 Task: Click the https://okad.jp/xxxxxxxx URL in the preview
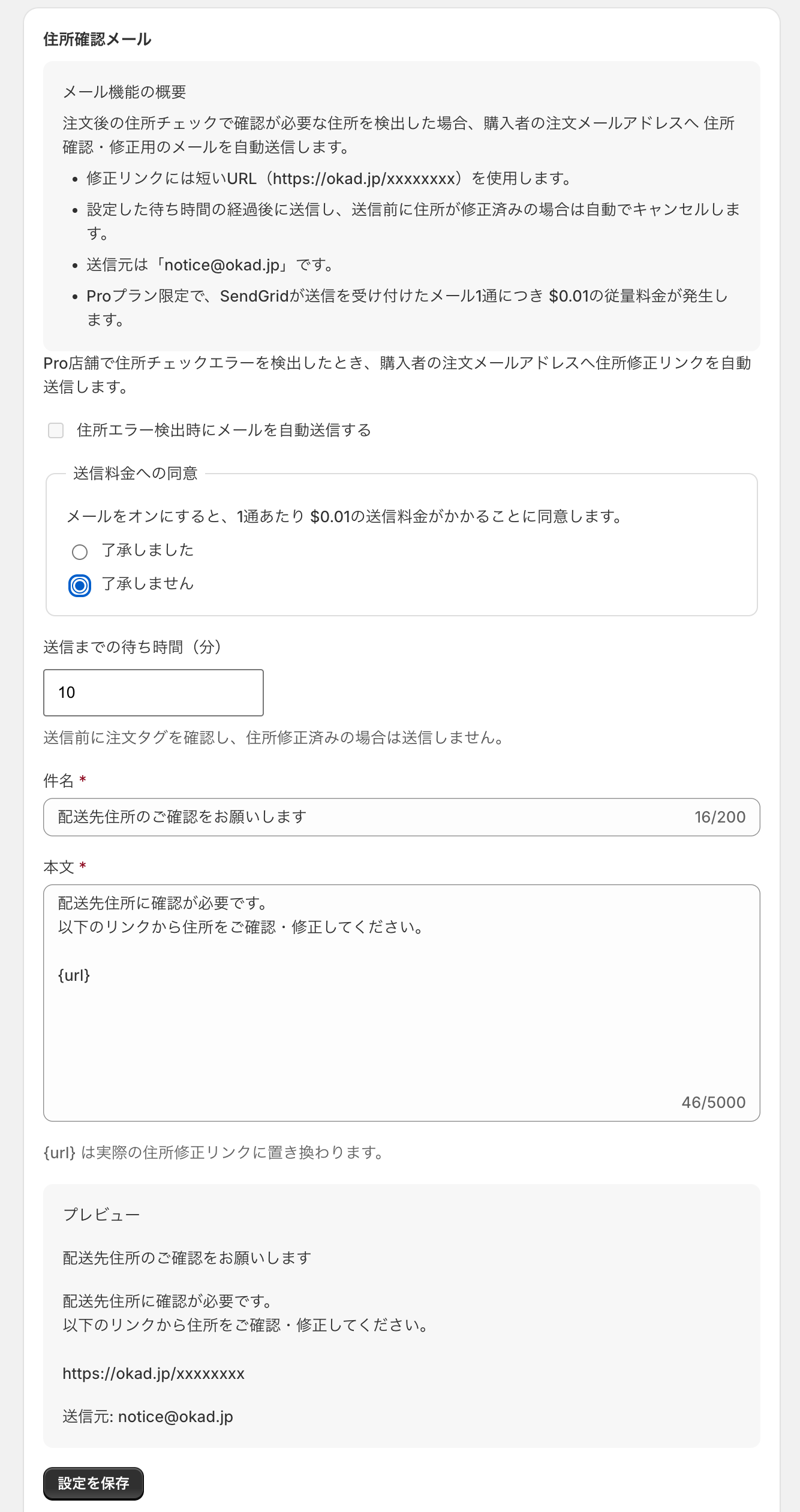[154, 1374]
